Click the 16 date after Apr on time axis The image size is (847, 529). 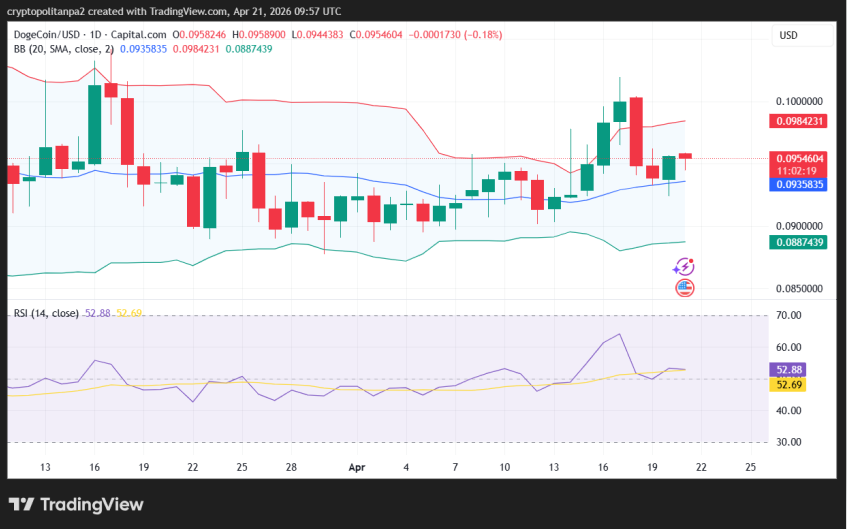pos(603,467)
